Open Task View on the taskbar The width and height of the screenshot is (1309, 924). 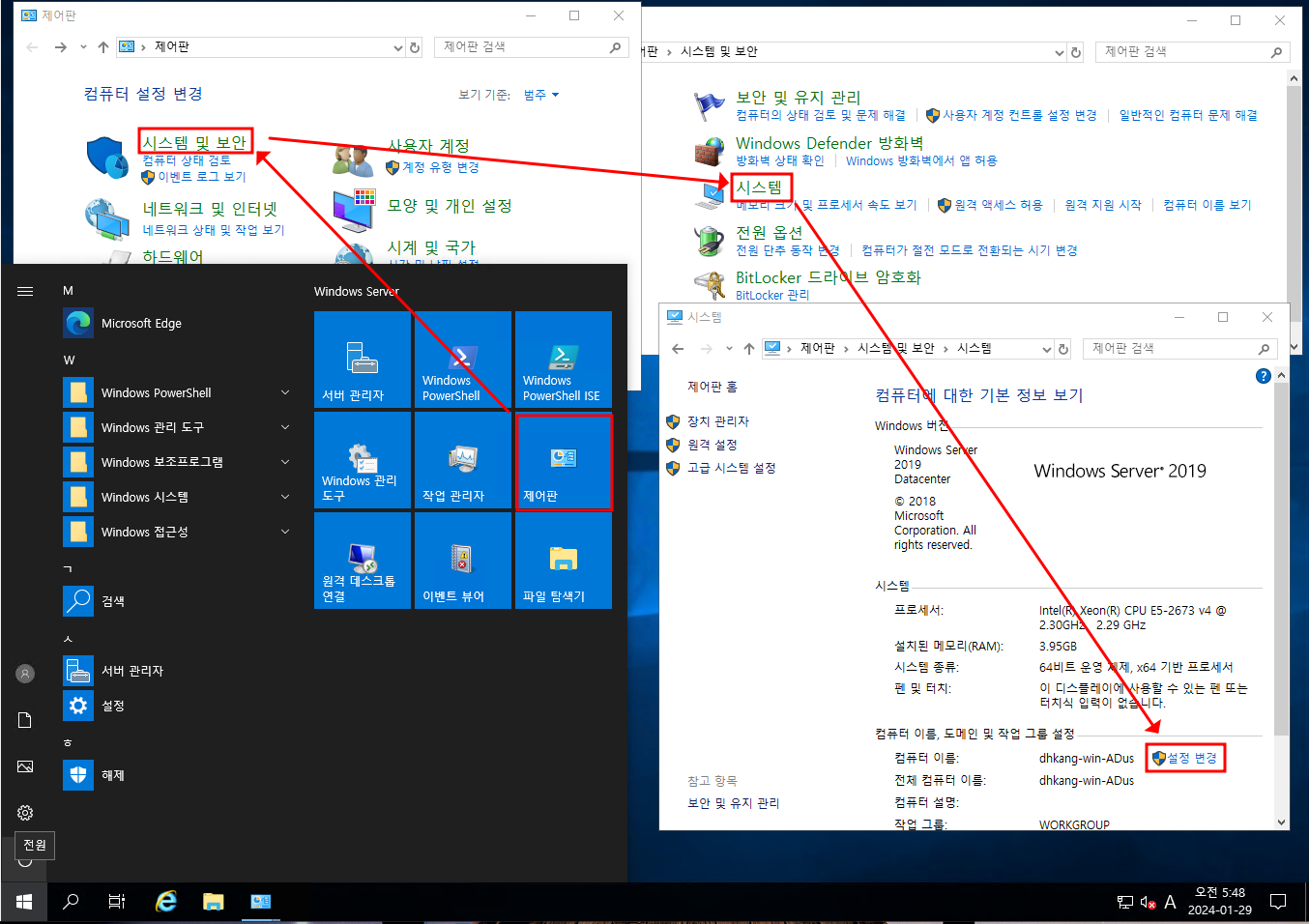117,902
